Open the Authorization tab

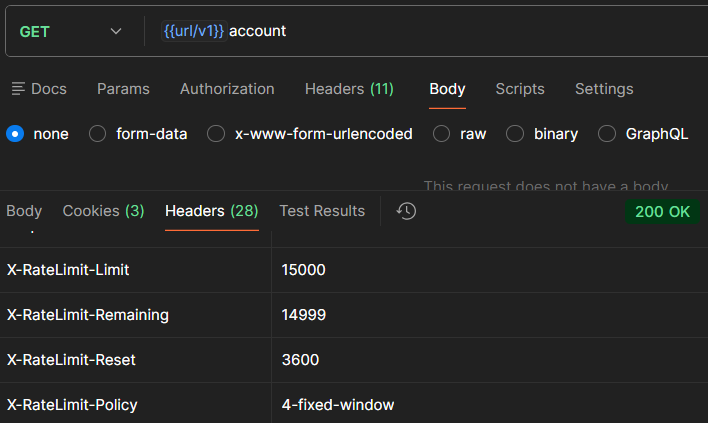(x=227, y=89)
